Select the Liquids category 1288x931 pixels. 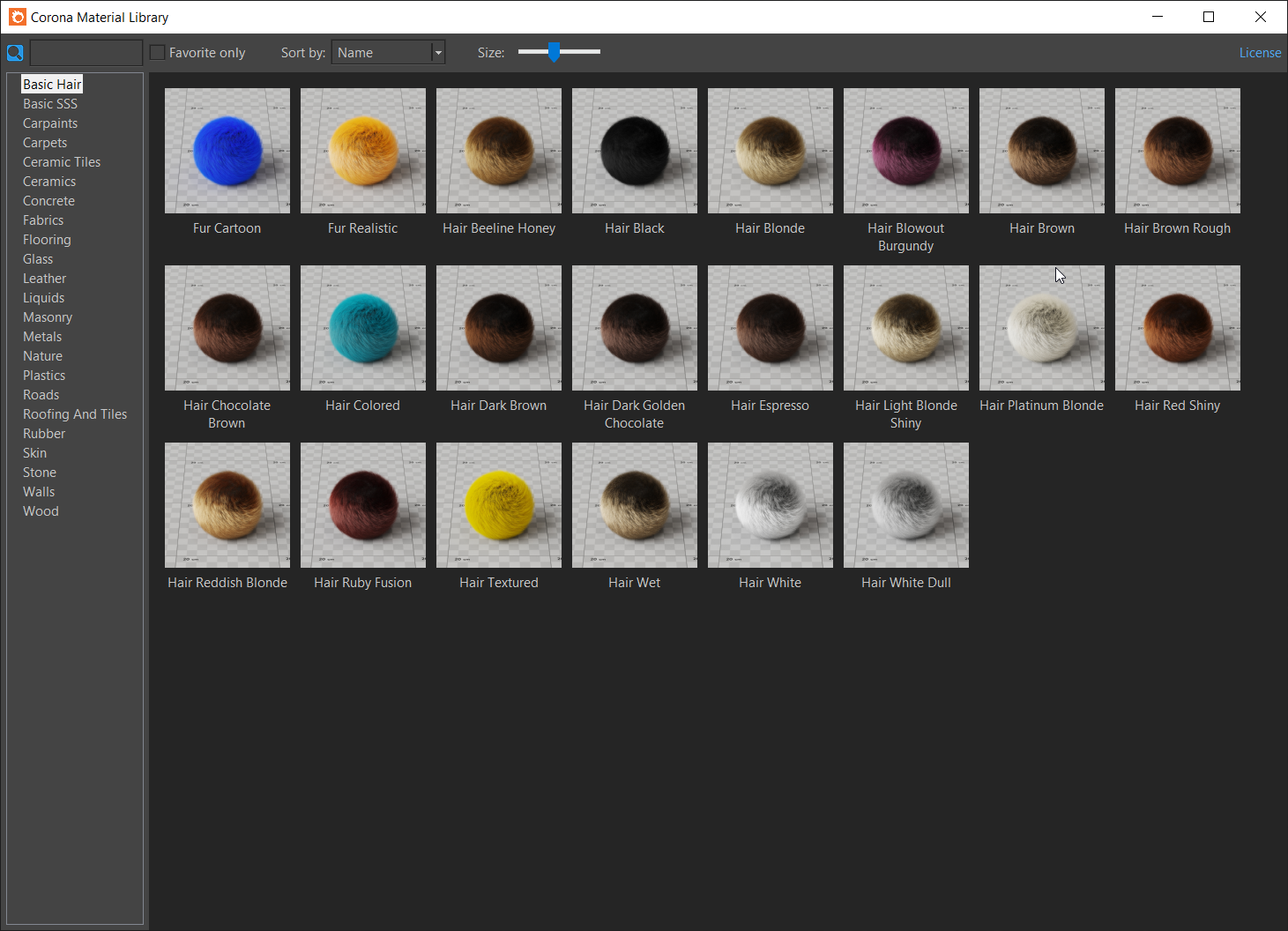pyautogui.click(x=43, y=298)
